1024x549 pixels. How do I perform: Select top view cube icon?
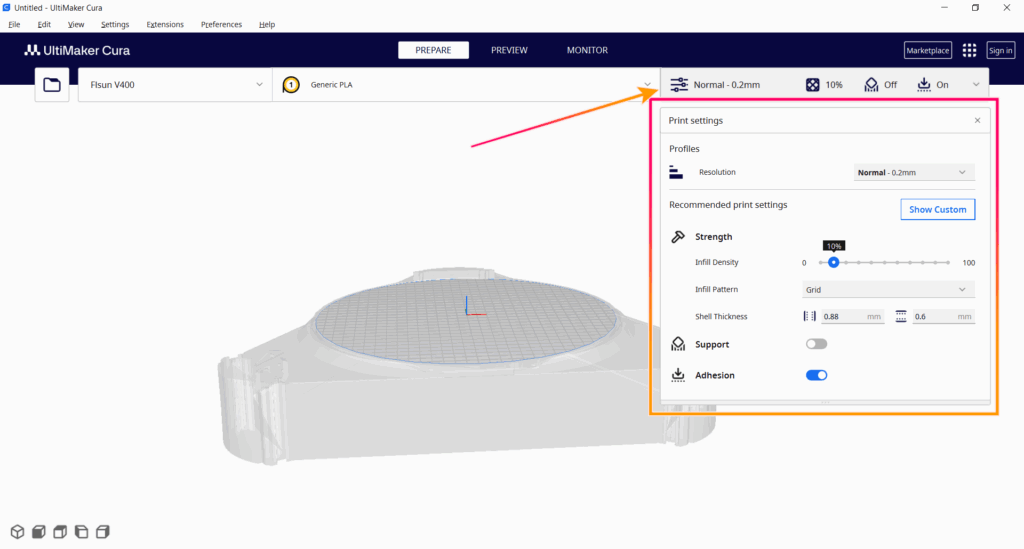tap(60, 532)
